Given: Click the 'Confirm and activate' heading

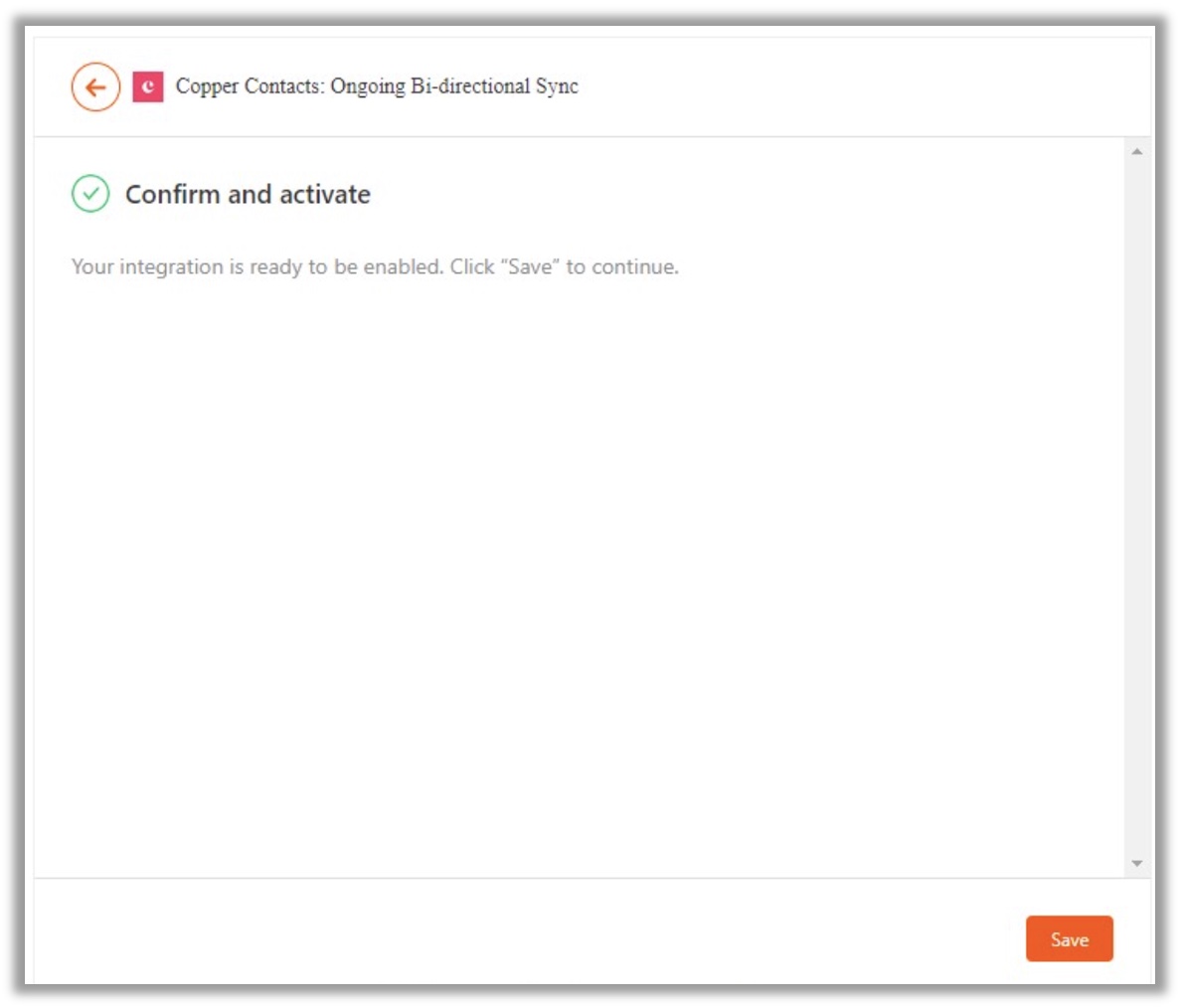Looking at the screenshot, I should tap(248, 195).
